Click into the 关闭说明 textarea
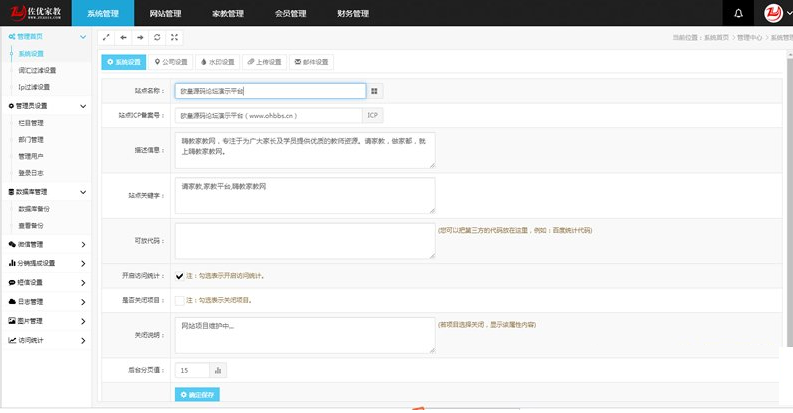The height and width of the screenshot is (413, 793). pyautogui.click(x=305, y=335)
